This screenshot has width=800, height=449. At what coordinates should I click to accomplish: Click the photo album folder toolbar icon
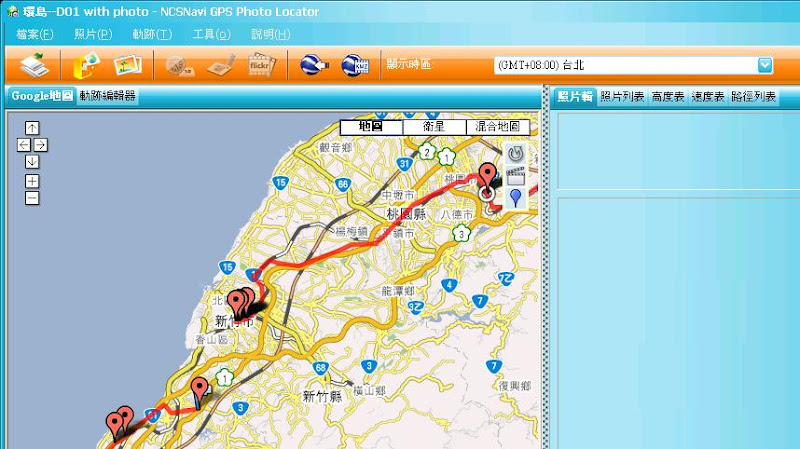[86, 65]
